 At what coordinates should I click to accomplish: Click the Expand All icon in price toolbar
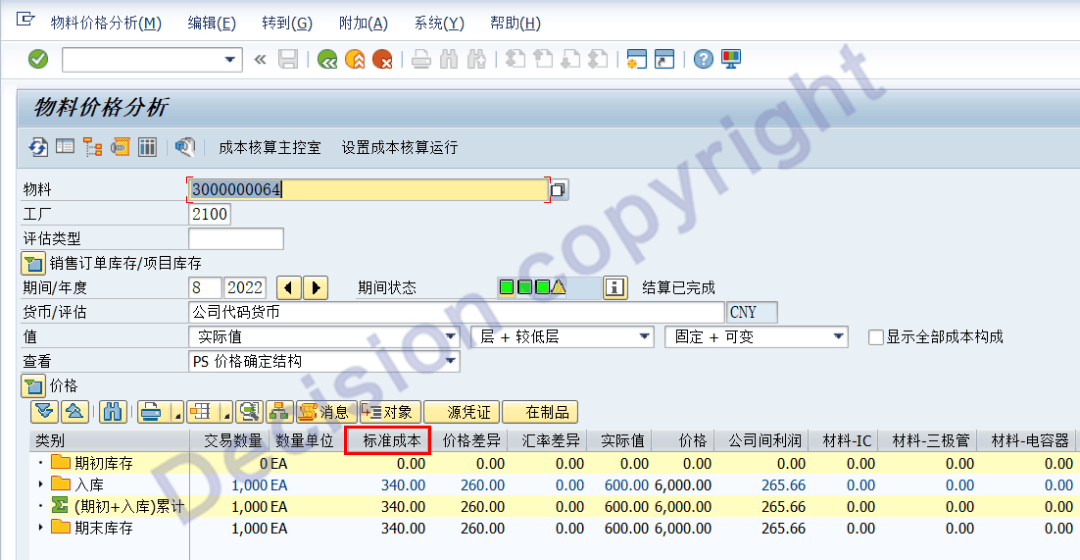[44, 411]
